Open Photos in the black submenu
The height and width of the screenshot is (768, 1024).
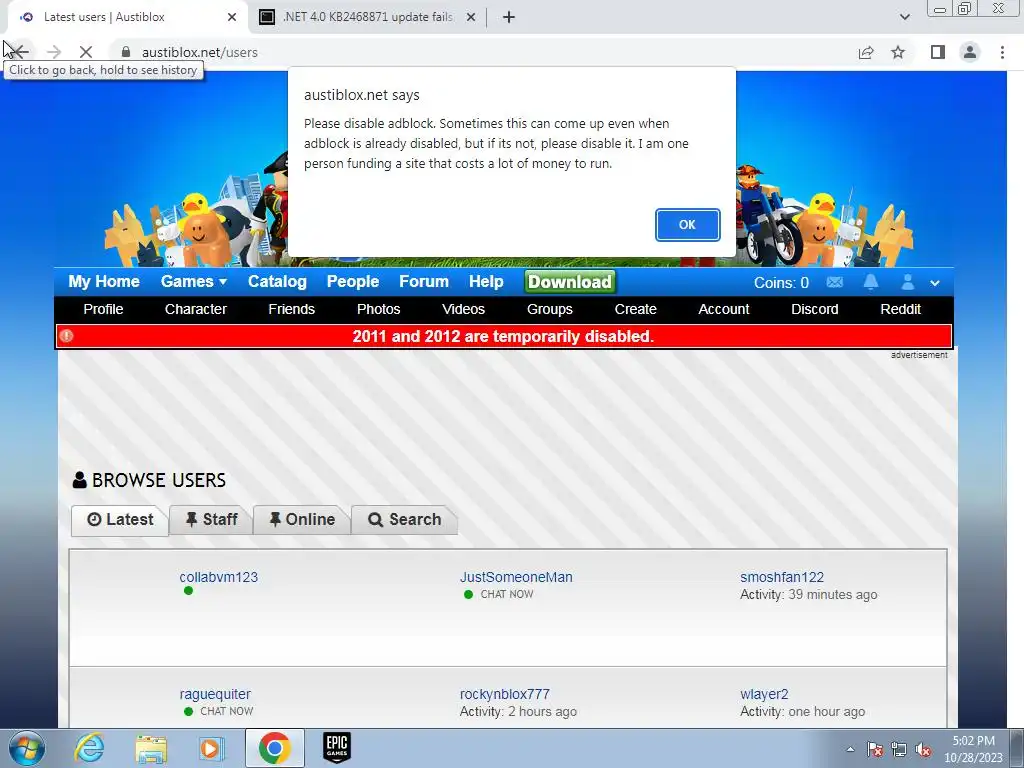(378, 309)
